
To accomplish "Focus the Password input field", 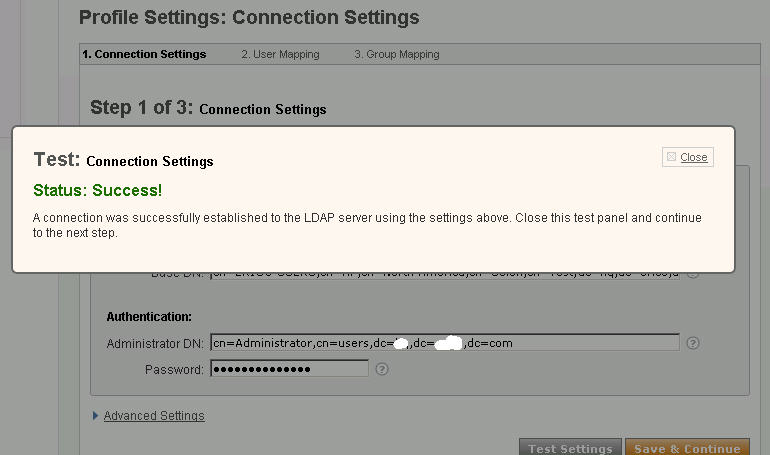I will pos(289,369).
